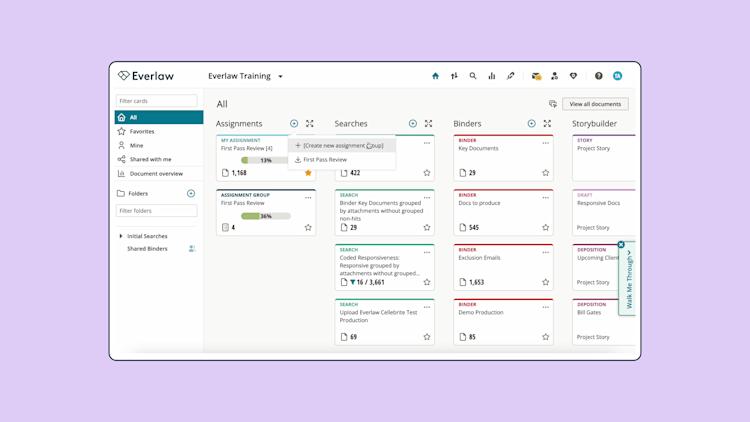Open options for Binder Key Documents search
Image resolution: width=750 pixels, height=422 pixels.
pos(427,198)
